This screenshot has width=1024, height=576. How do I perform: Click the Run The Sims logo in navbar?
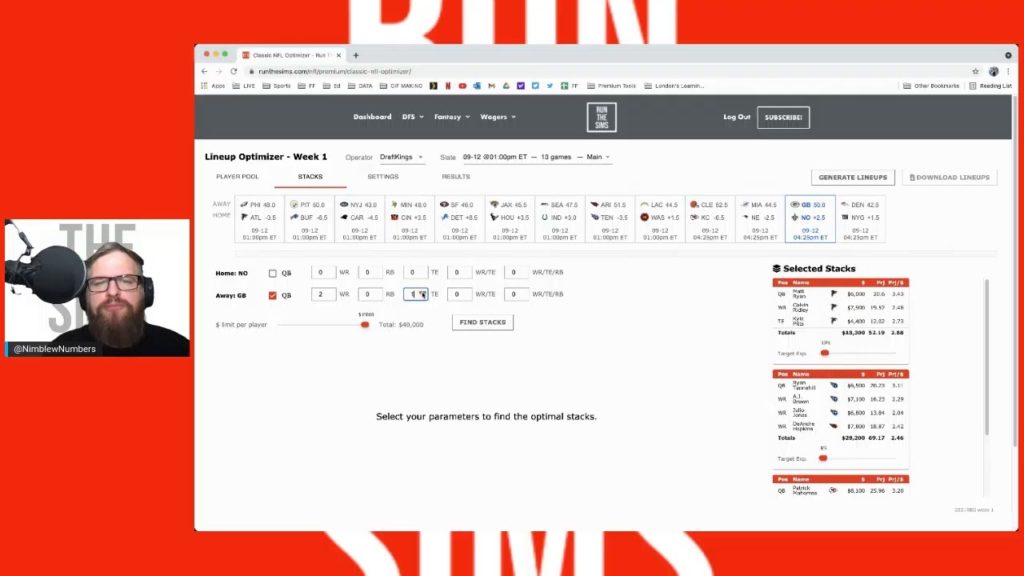[x=601, y=117]
